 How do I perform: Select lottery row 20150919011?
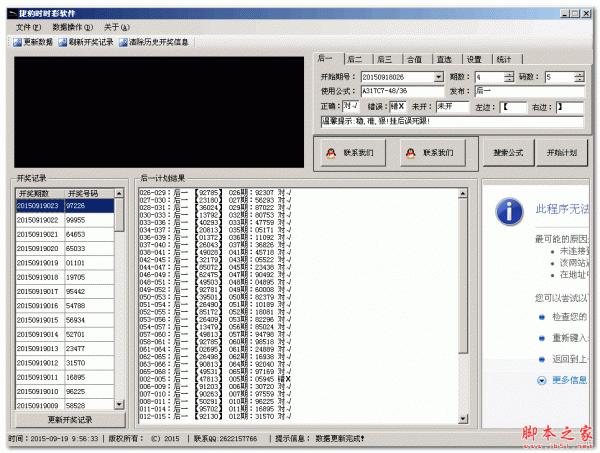click(65, 377)
